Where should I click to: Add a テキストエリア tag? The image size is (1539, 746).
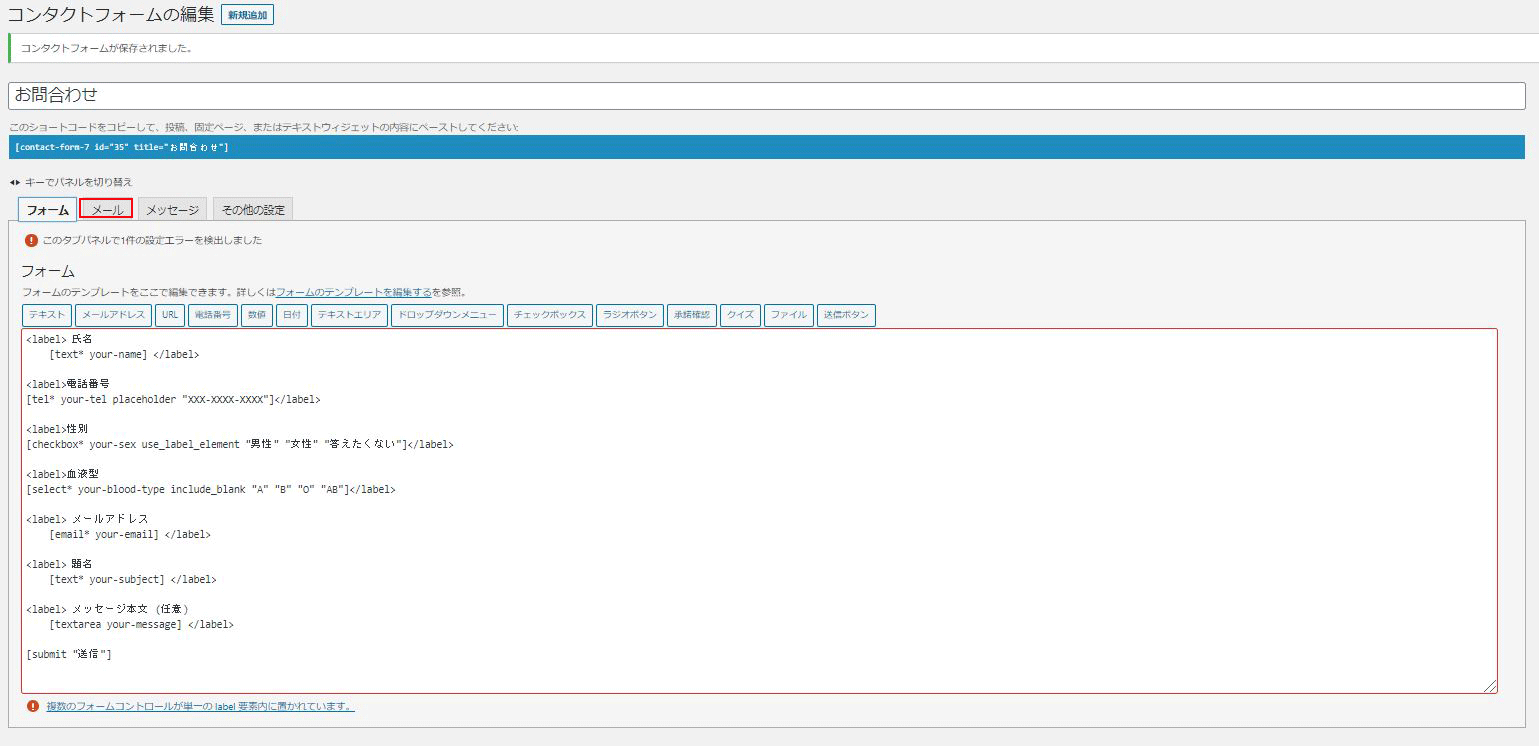(349, 315)
